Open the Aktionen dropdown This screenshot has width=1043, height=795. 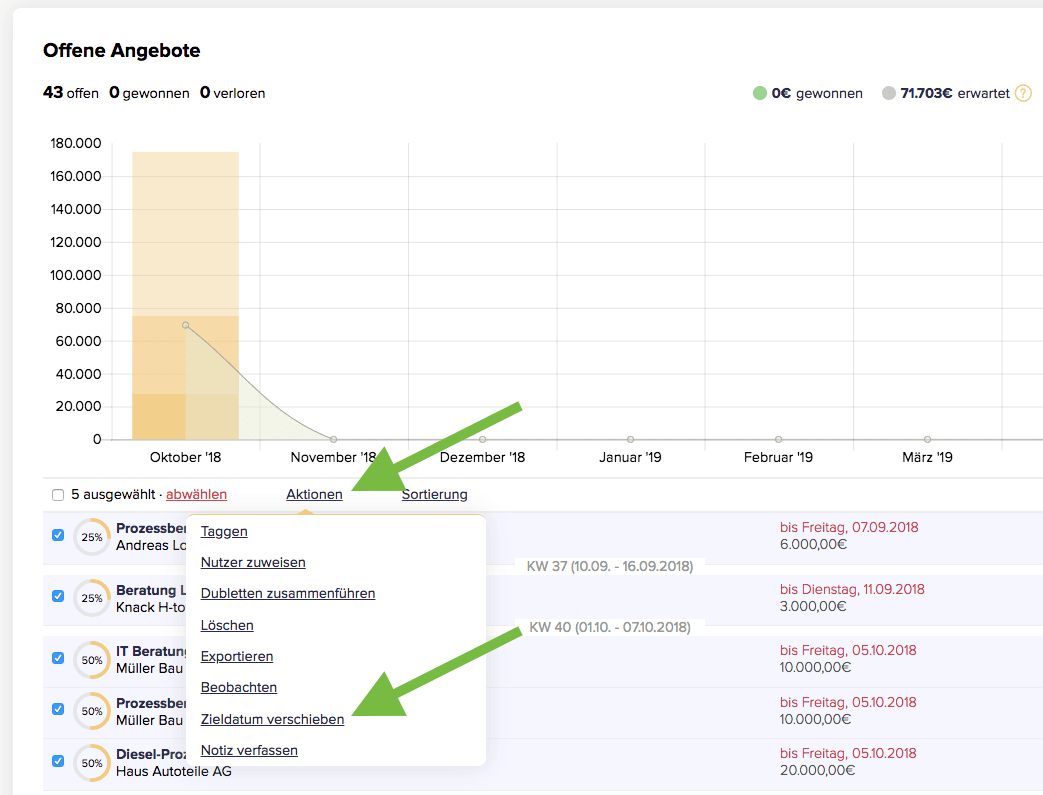(x=314, y=494)
